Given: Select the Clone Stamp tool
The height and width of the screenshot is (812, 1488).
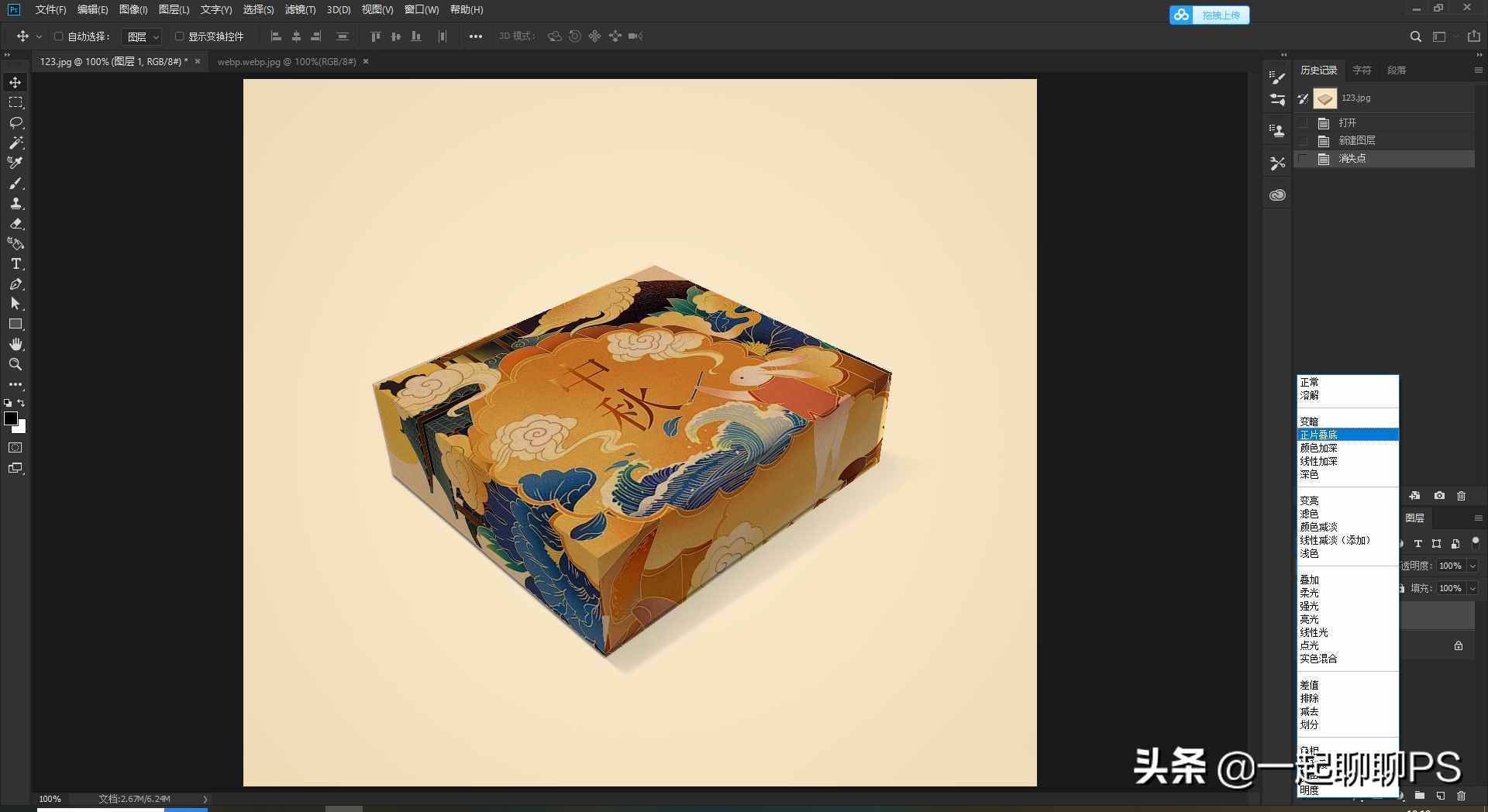Looking at the screenshot, I should [15, 204].
